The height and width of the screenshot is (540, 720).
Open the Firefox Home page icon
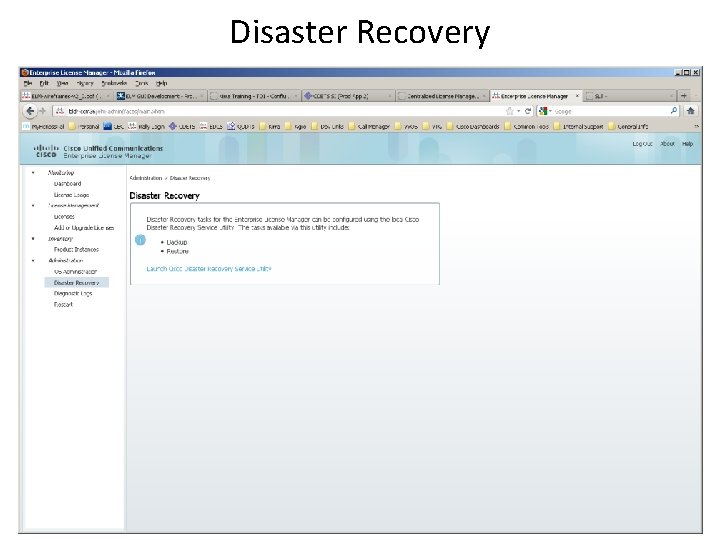click(690, 111)
